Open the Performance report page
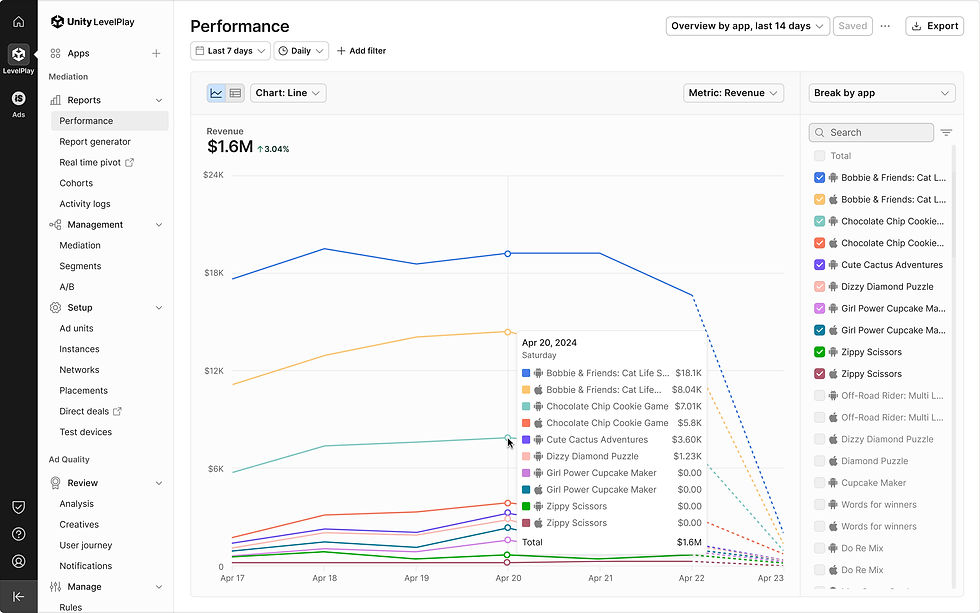 click(110, 121)
